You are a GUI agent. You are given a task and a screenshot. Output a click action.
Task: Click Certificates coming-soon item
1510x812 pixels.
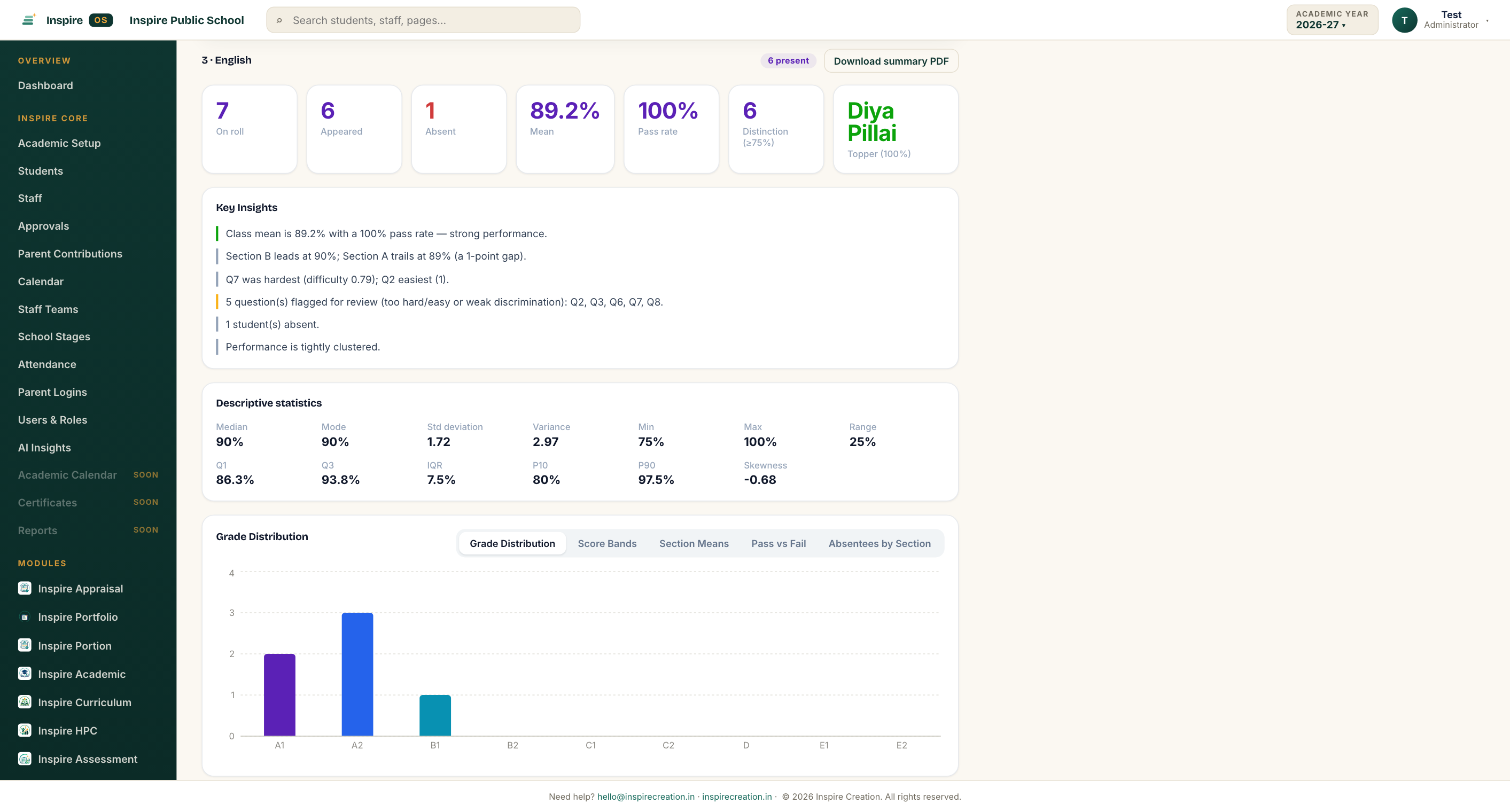88,503
